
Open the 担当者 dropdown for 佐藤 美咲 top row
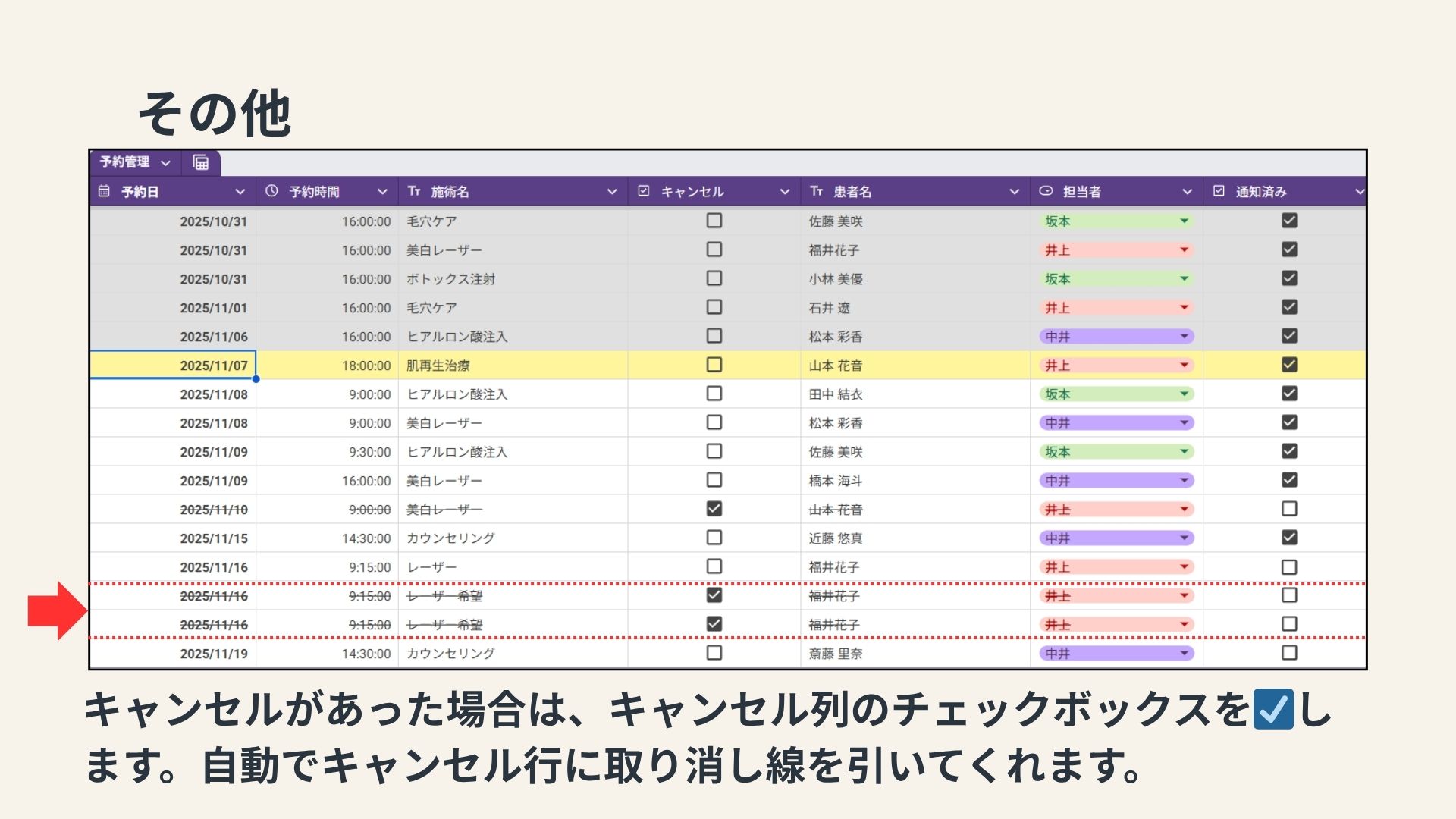[x=1184, y=221]
